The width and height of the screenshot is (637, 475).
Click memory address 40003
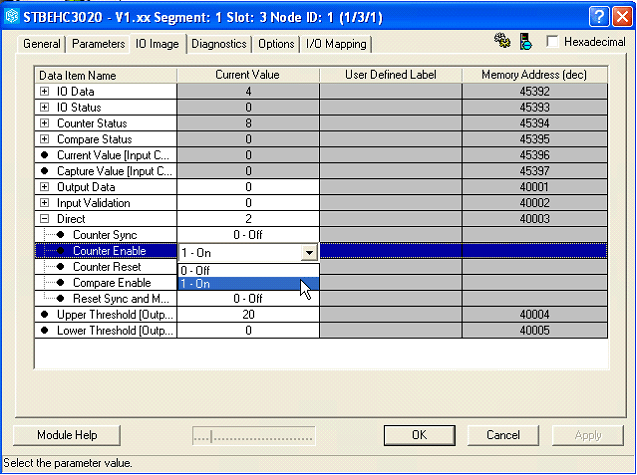click(x=535, y=219)
